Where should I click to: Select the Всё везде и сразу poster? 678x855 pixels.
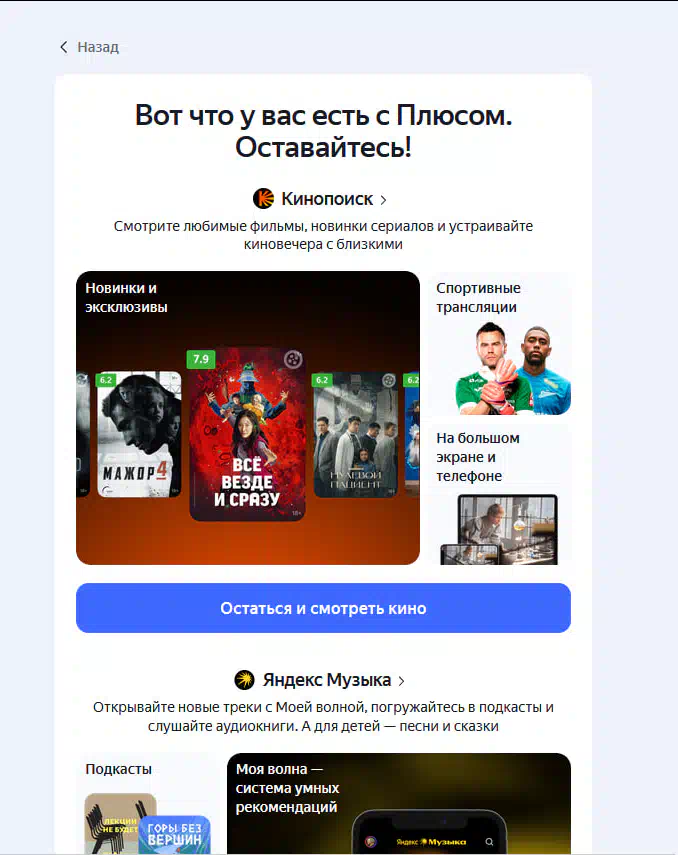pyautogui.click(x=247, y=434)
